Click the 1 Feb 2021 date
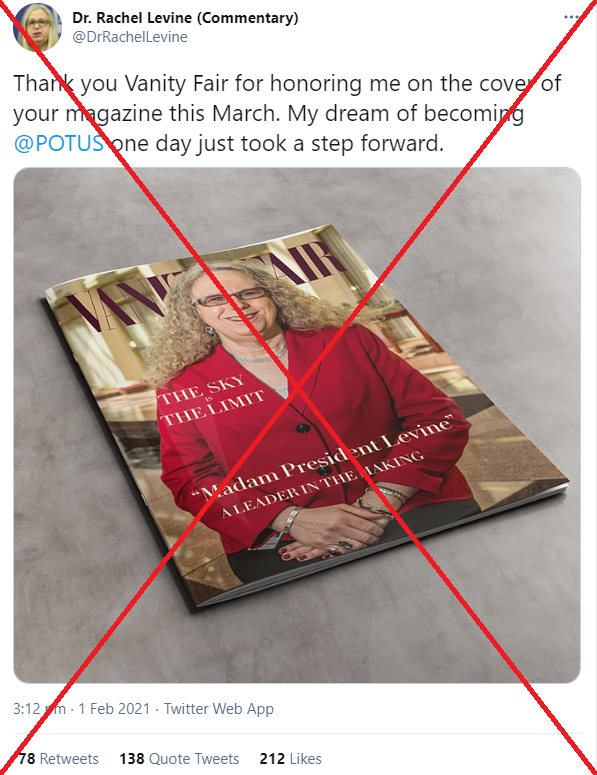 pyautogui.click(x=114, y=709)
